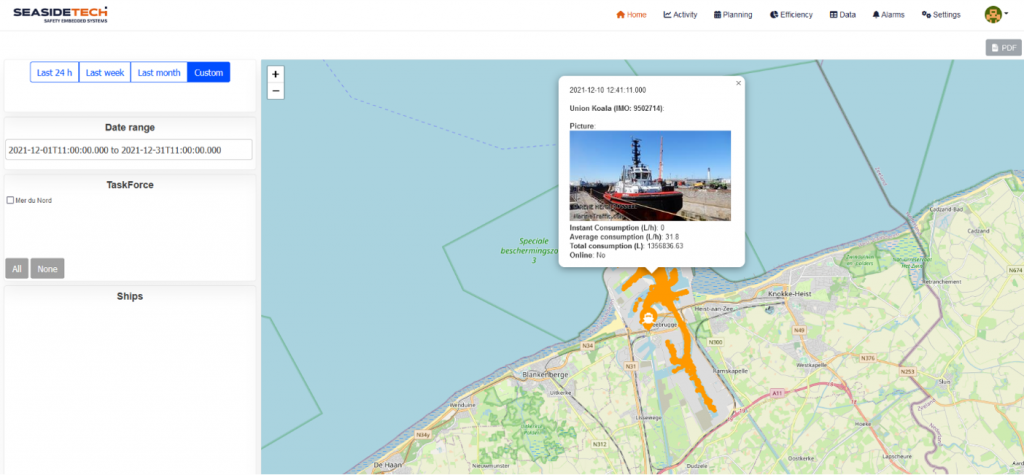Viewport: 1024px width, 475px height.
Task: Open the Efficiency section
Action: pos(791,15)
